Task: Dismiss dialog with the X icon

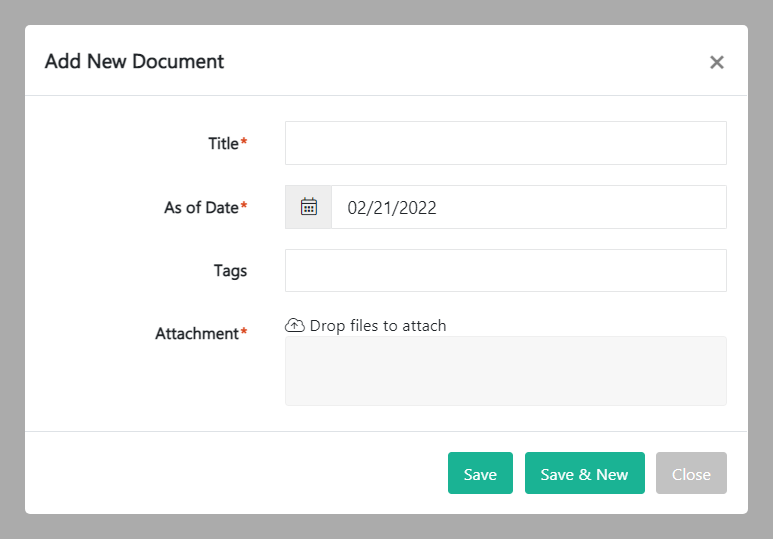Action: pos(716,62)
